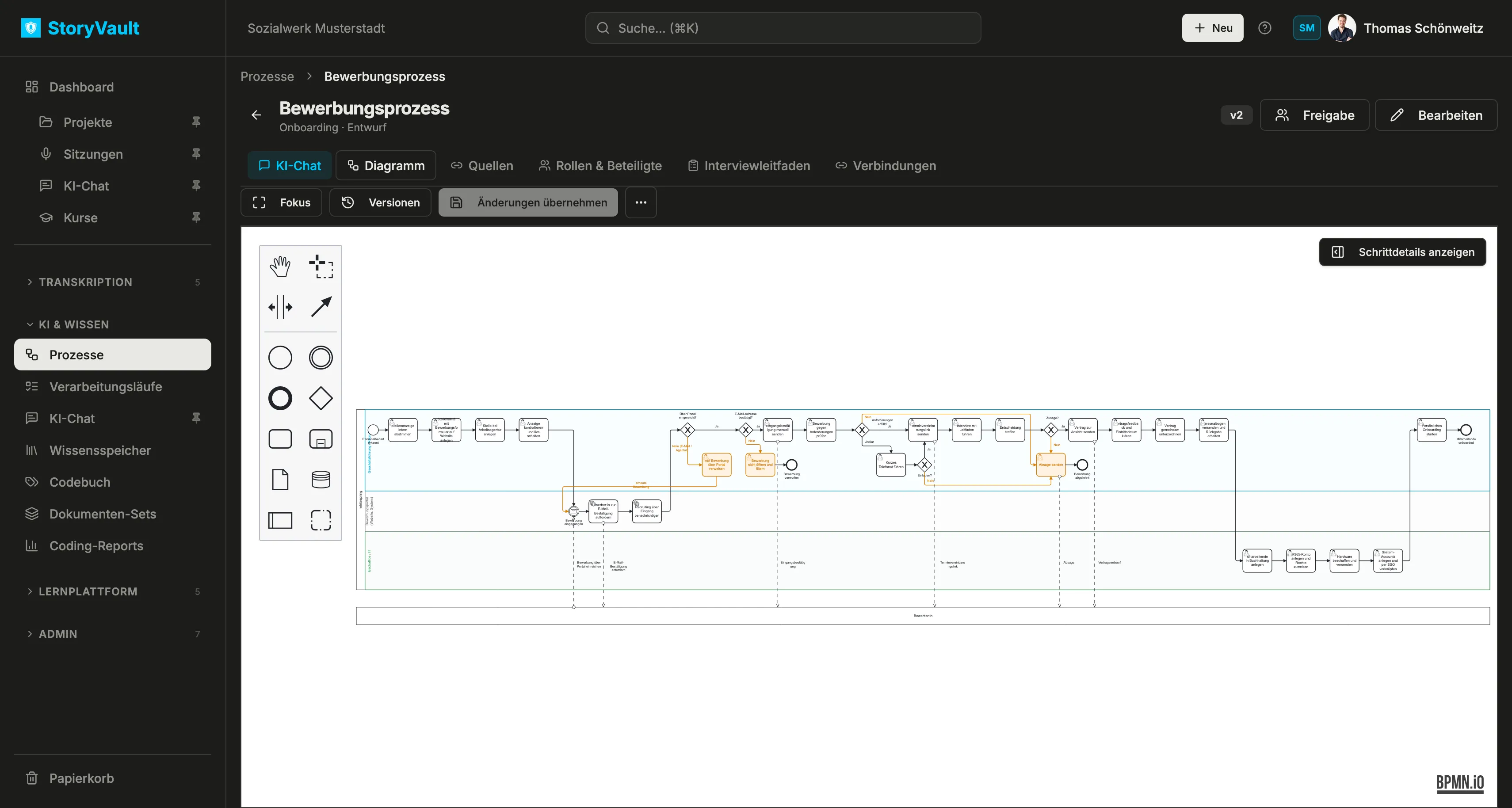Image resolution: width=1512 pixels, height=808 pixels.
Task: Switch to the KI-Chat tab
Action: (x=290, y=165)
